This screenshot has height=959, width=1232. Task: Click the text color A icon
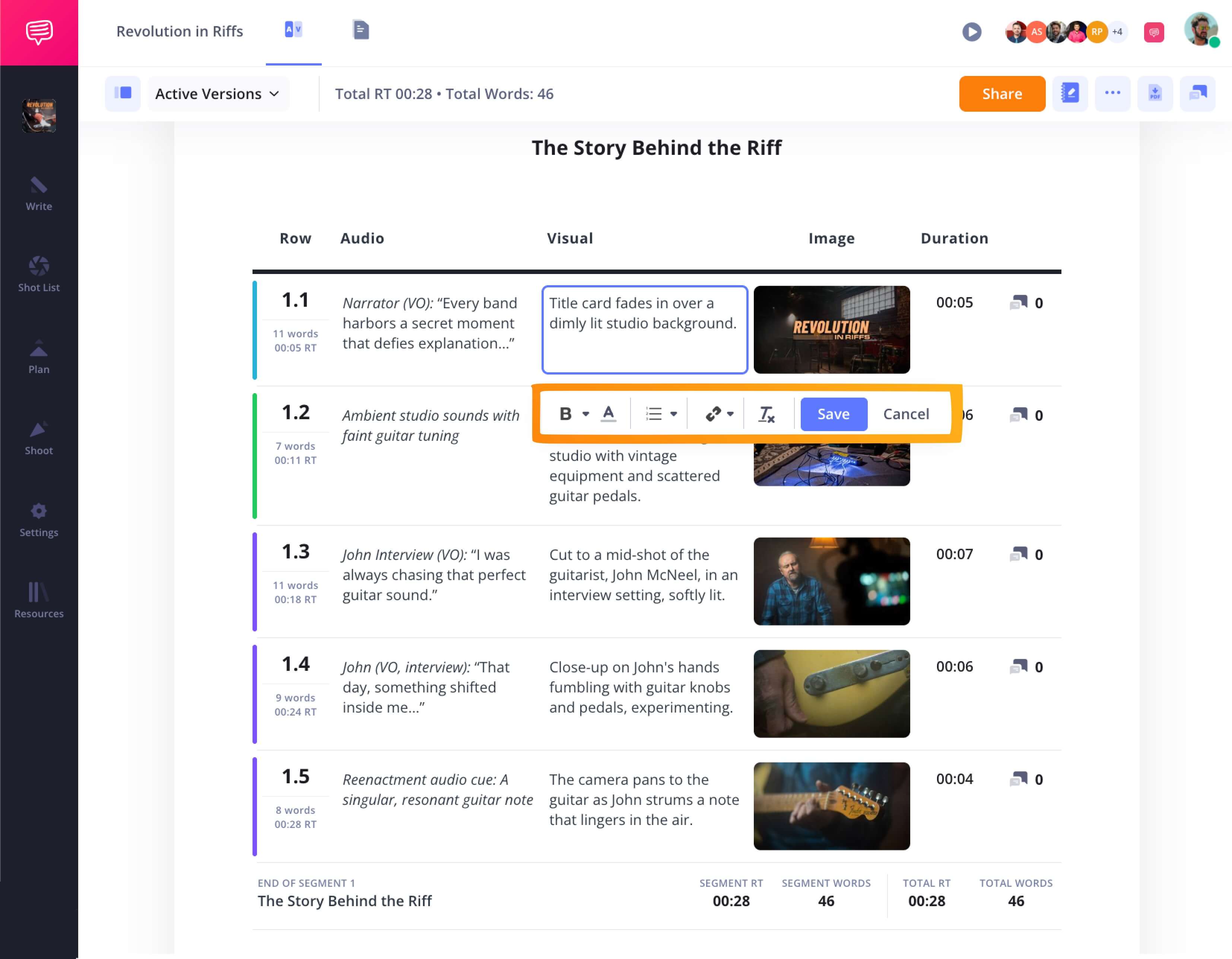coord(608,414)
